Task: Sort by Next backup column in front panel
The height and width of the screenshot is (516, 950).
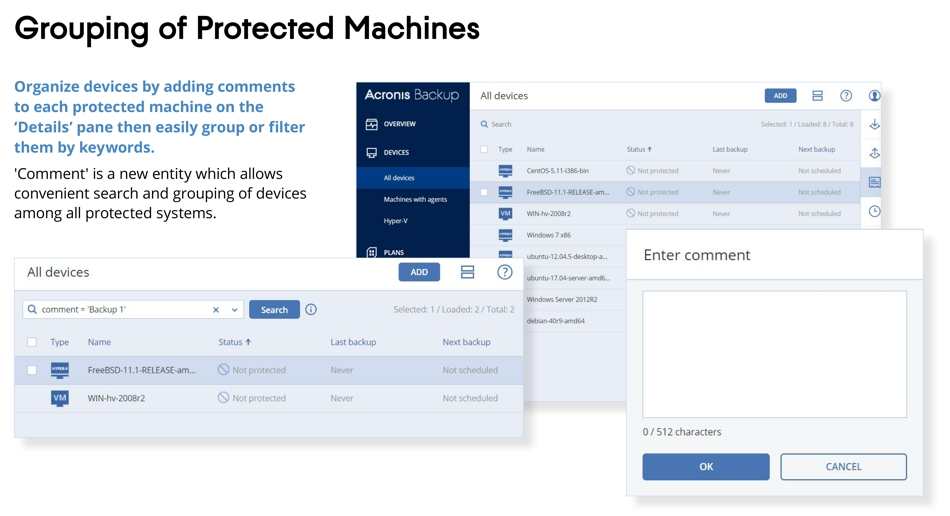Action: pos(467,342)
